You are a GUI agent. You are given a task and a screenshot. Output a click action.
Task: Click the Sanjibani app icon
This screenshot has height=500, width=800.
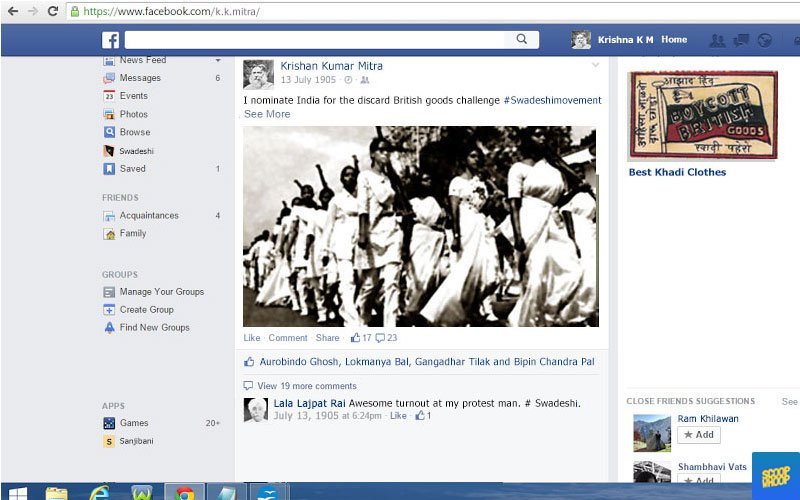tap(109, 441)
